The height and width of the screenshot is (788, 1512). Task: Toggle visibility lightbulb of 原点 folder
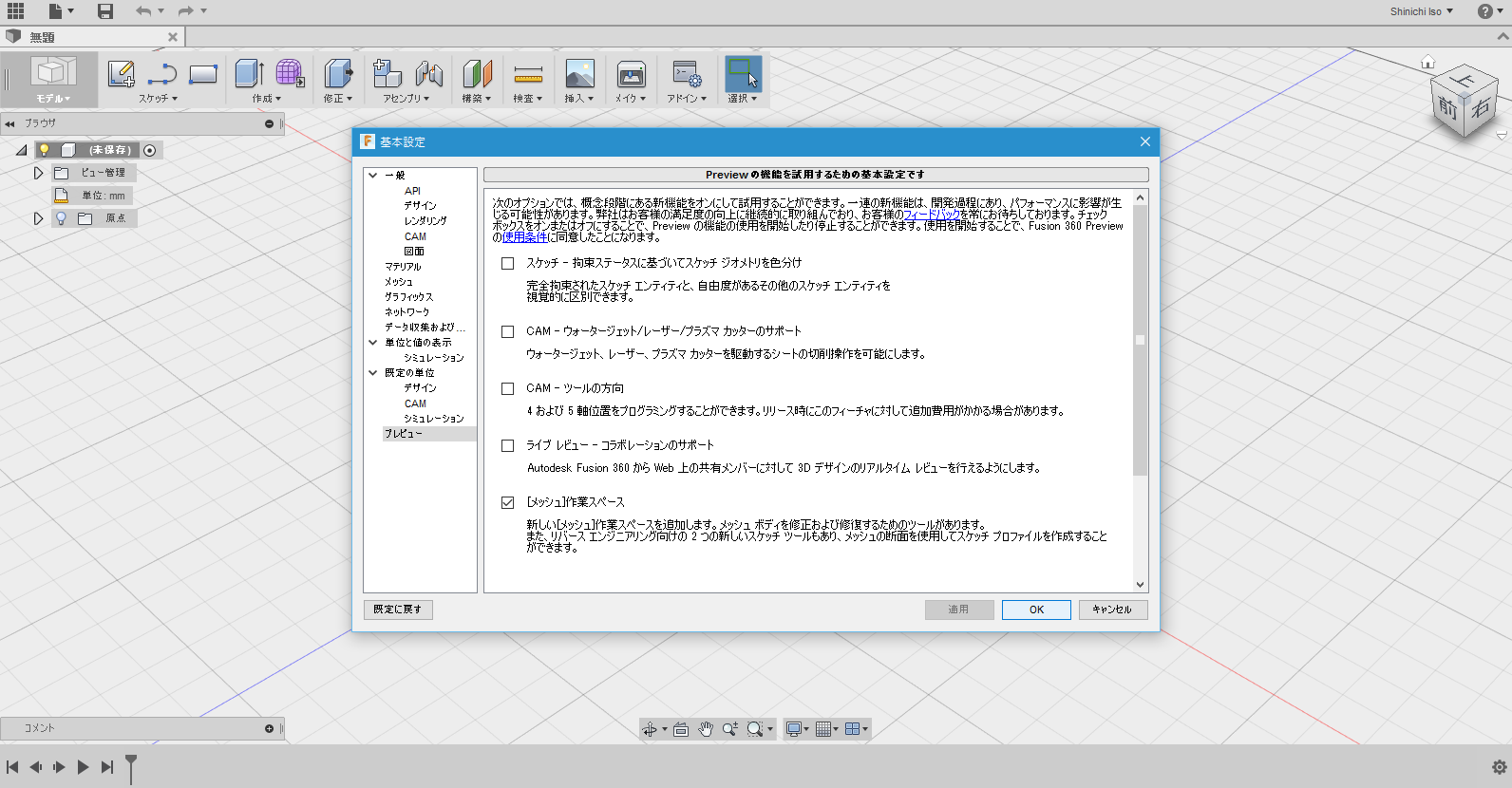[x=62, y=218]
